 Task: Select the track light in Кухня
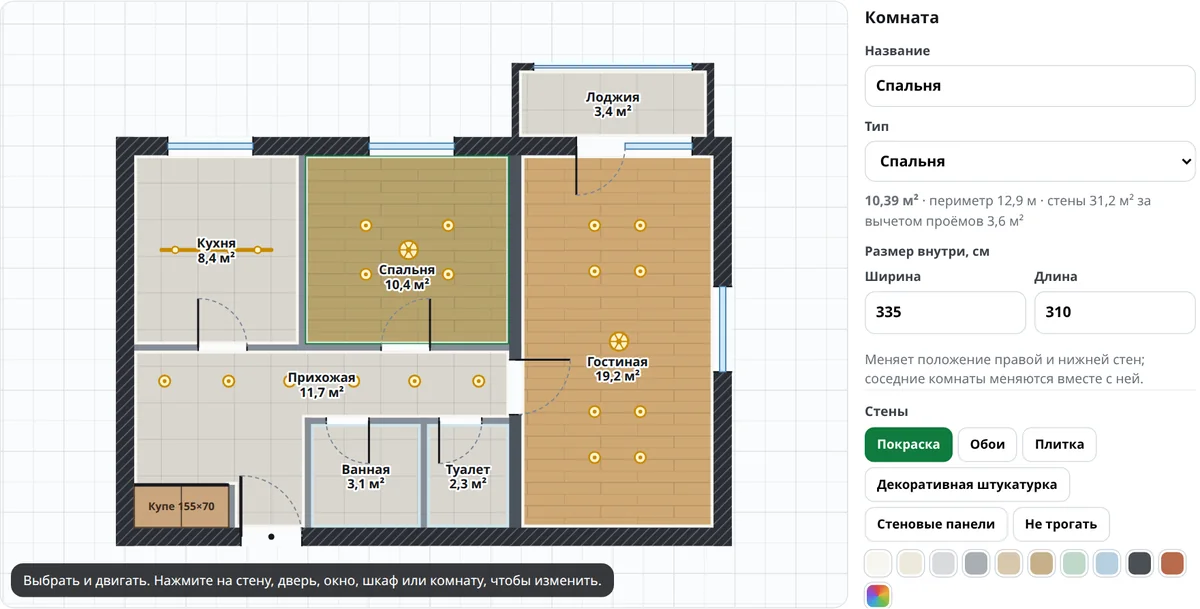pos(217,250)
